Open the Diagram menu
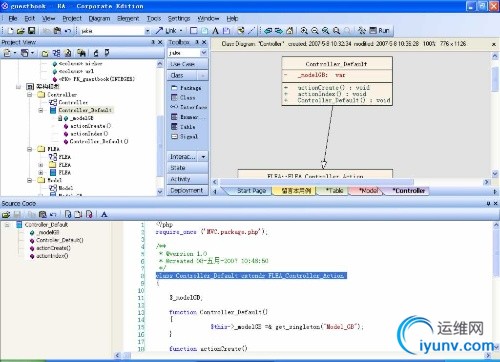Viewport: 500px width, 362px height. 99,18
